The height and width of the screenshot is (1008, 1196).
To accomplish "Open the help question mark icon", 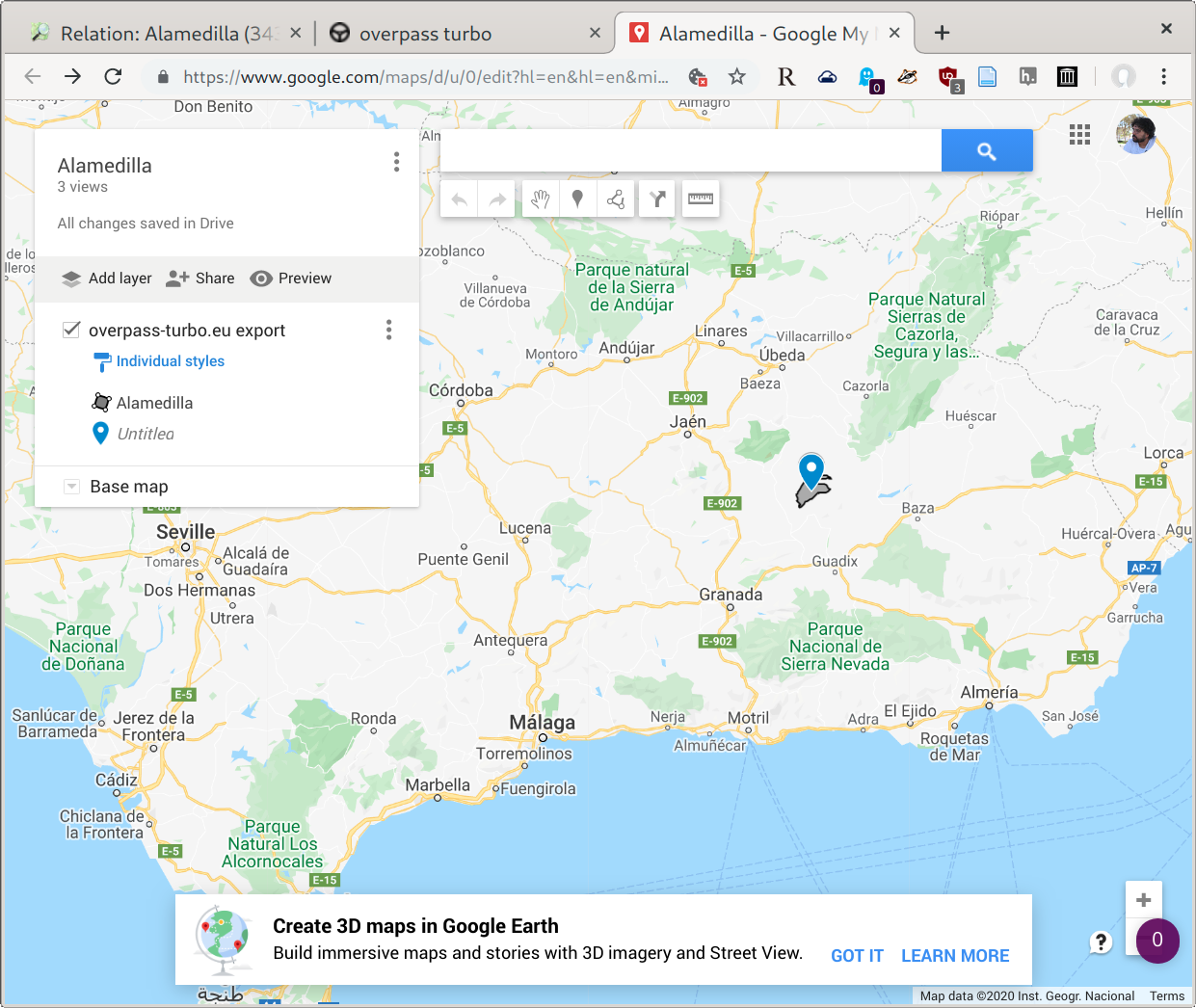I will point(1101,942).
